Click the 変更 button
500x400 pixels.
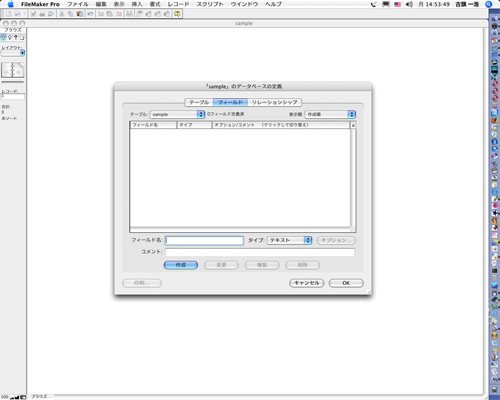[x=221, y=265]
